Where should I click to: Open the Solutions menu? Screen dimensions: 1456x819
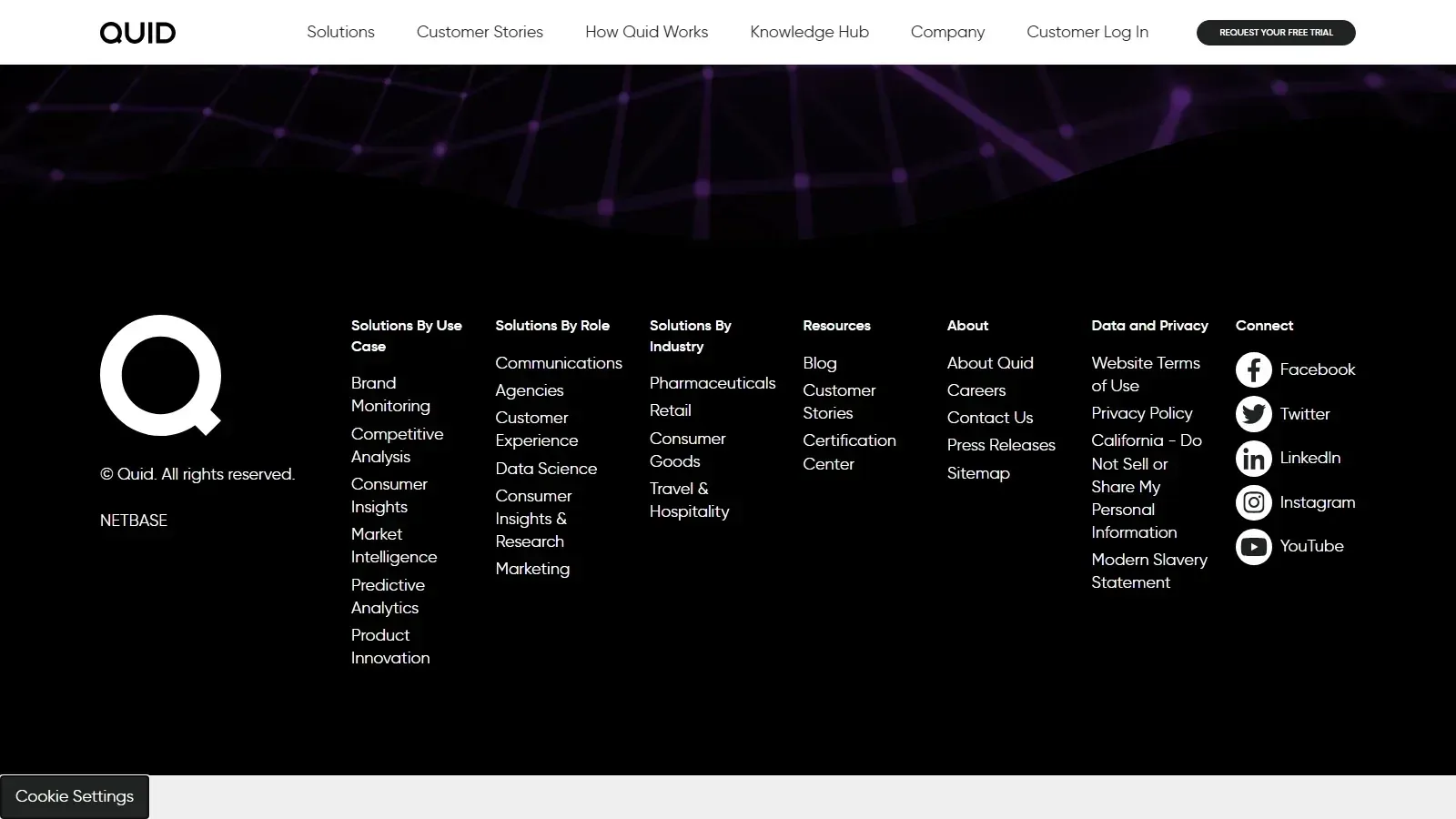click(x=340, y=32)
